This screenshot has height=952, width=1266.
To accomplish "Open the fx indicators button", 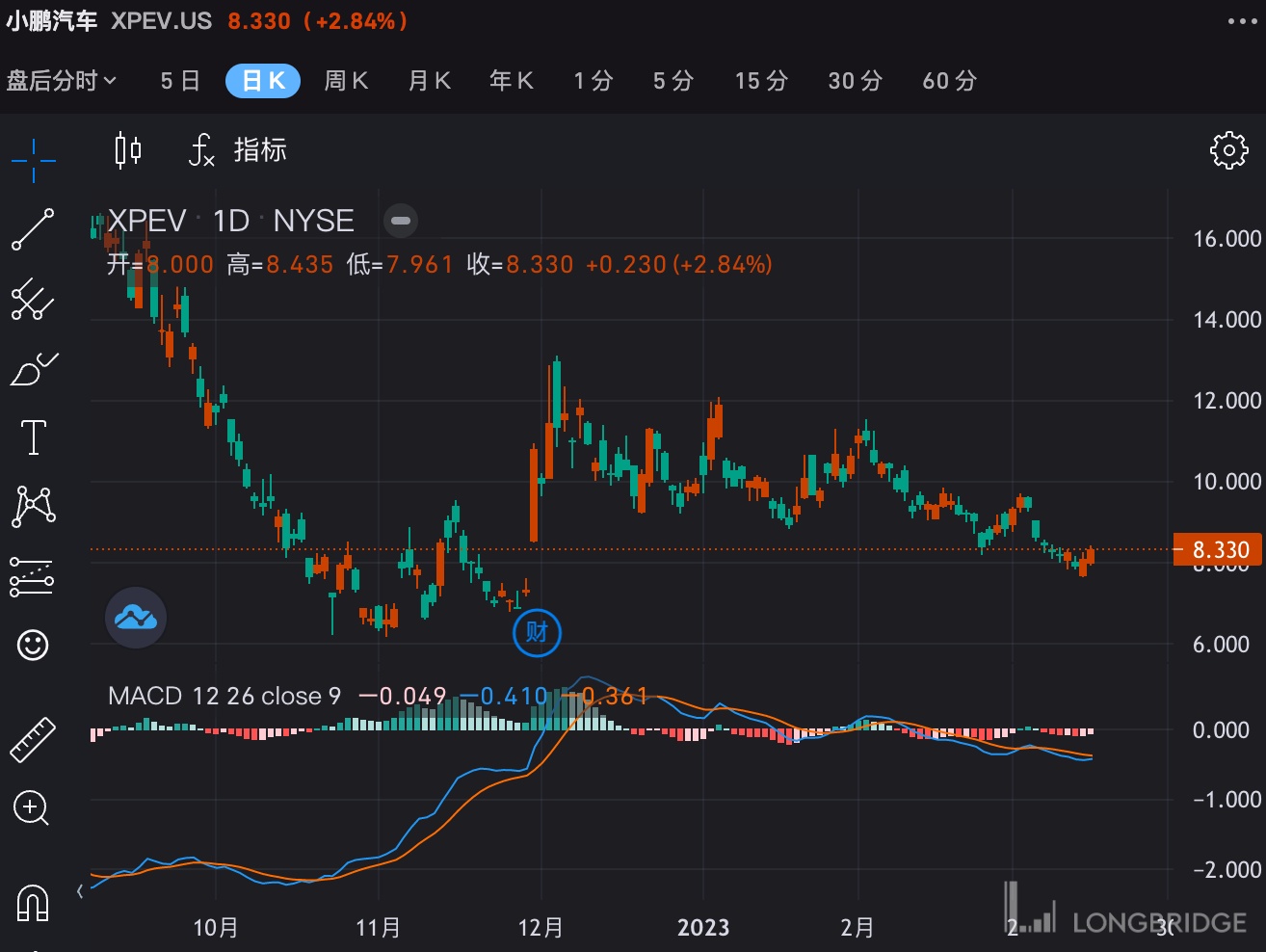I will (201, 150).
